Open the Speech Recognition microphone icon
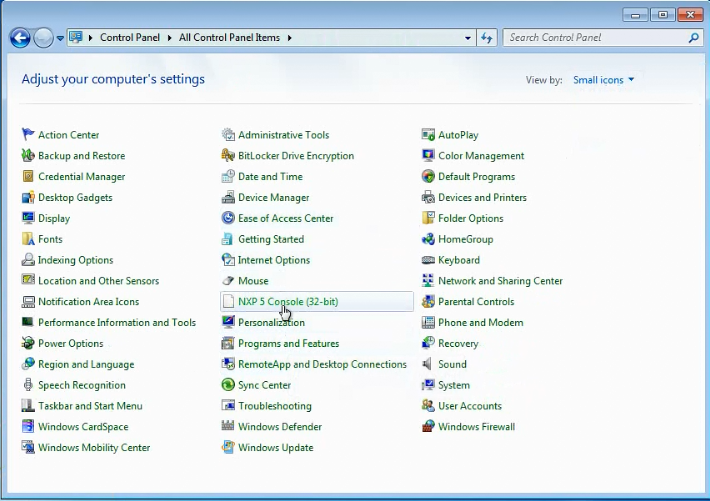 point(28,384)
